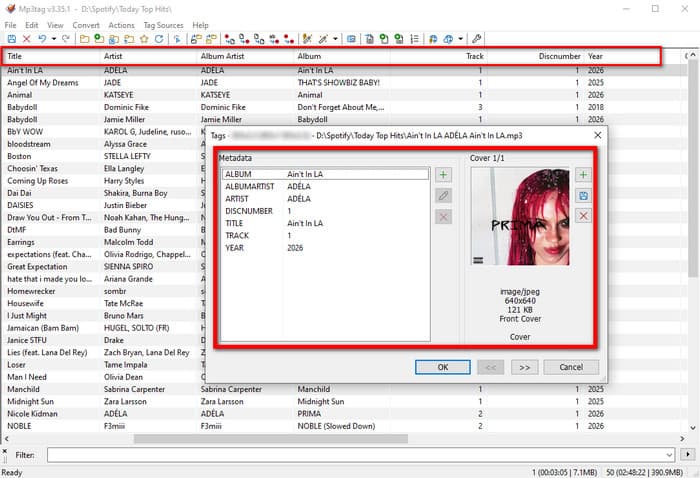Screen dimensions: 700x478
Task: Remove cover with red X beside artwork
Action: [583, 216]
